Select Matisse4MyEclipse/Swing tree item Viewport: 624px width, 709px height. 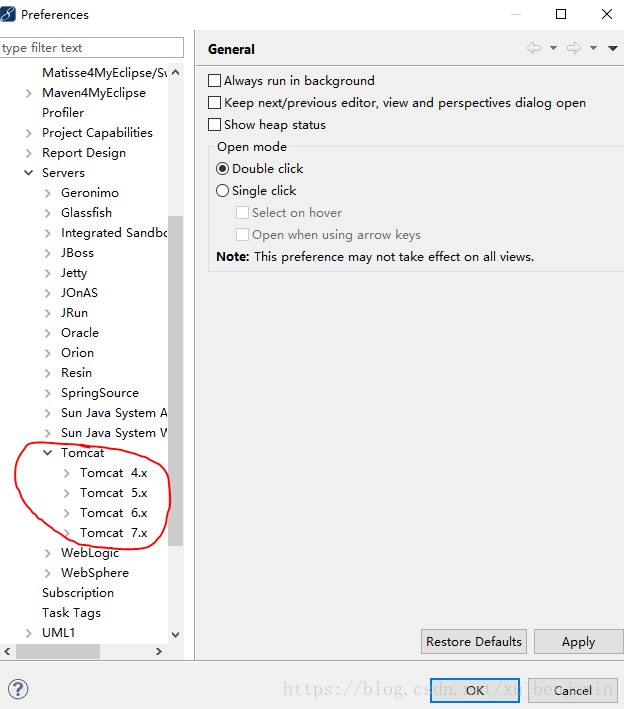point(104,73)
